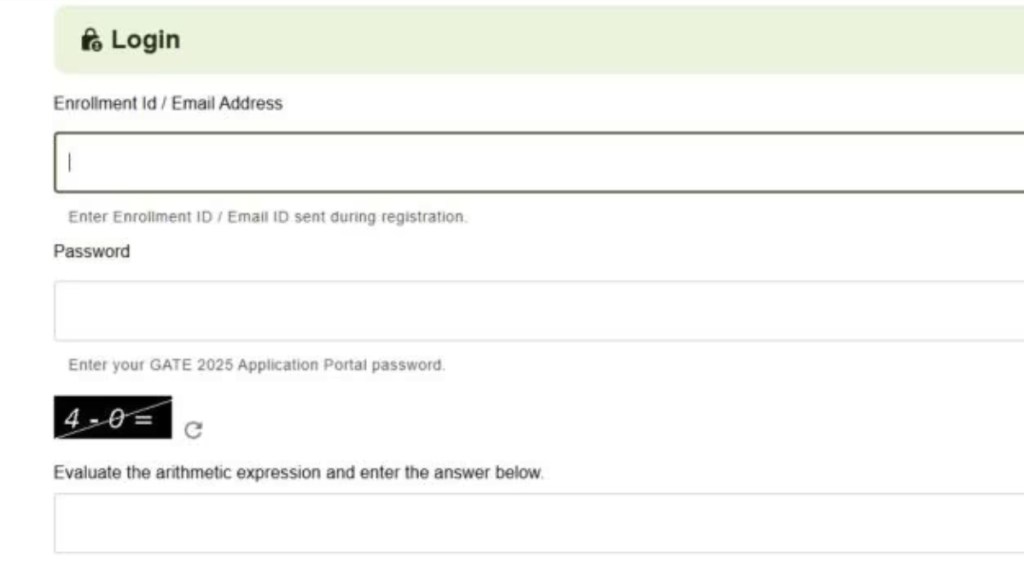This screenshot has height=576, width=1024.
Task: Click the digit 4 in the captcha
Action: pyautogui.click(x=72, y=419)
